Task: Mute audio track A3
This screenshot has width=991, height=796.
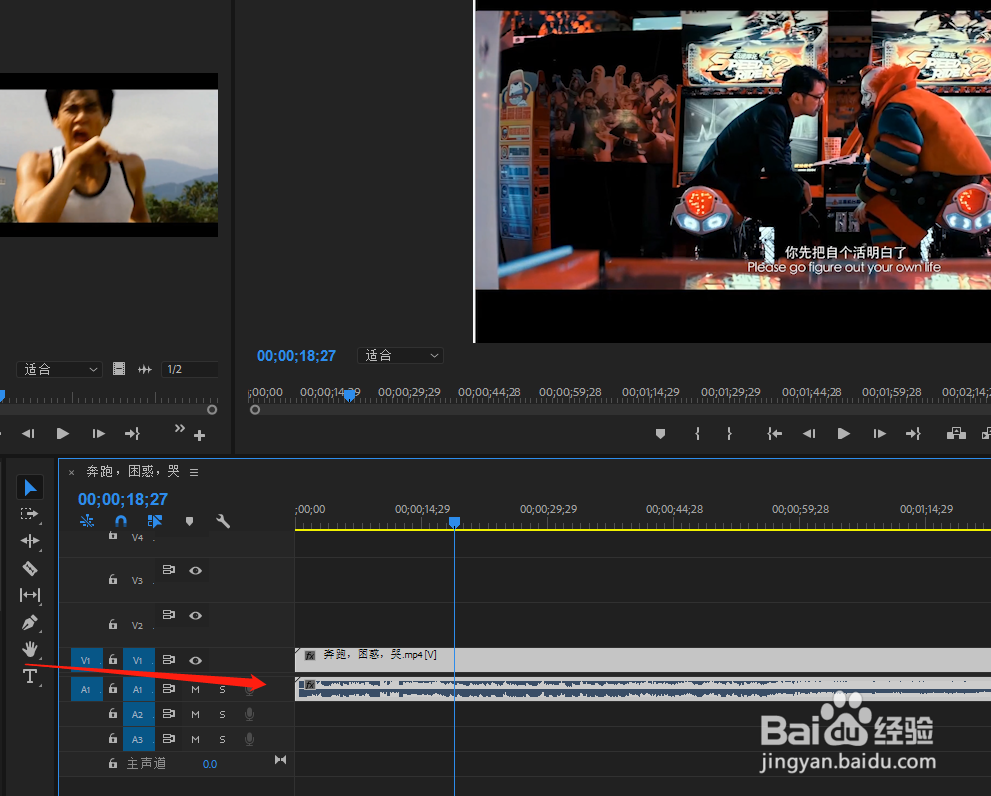Action: point(195,739)
